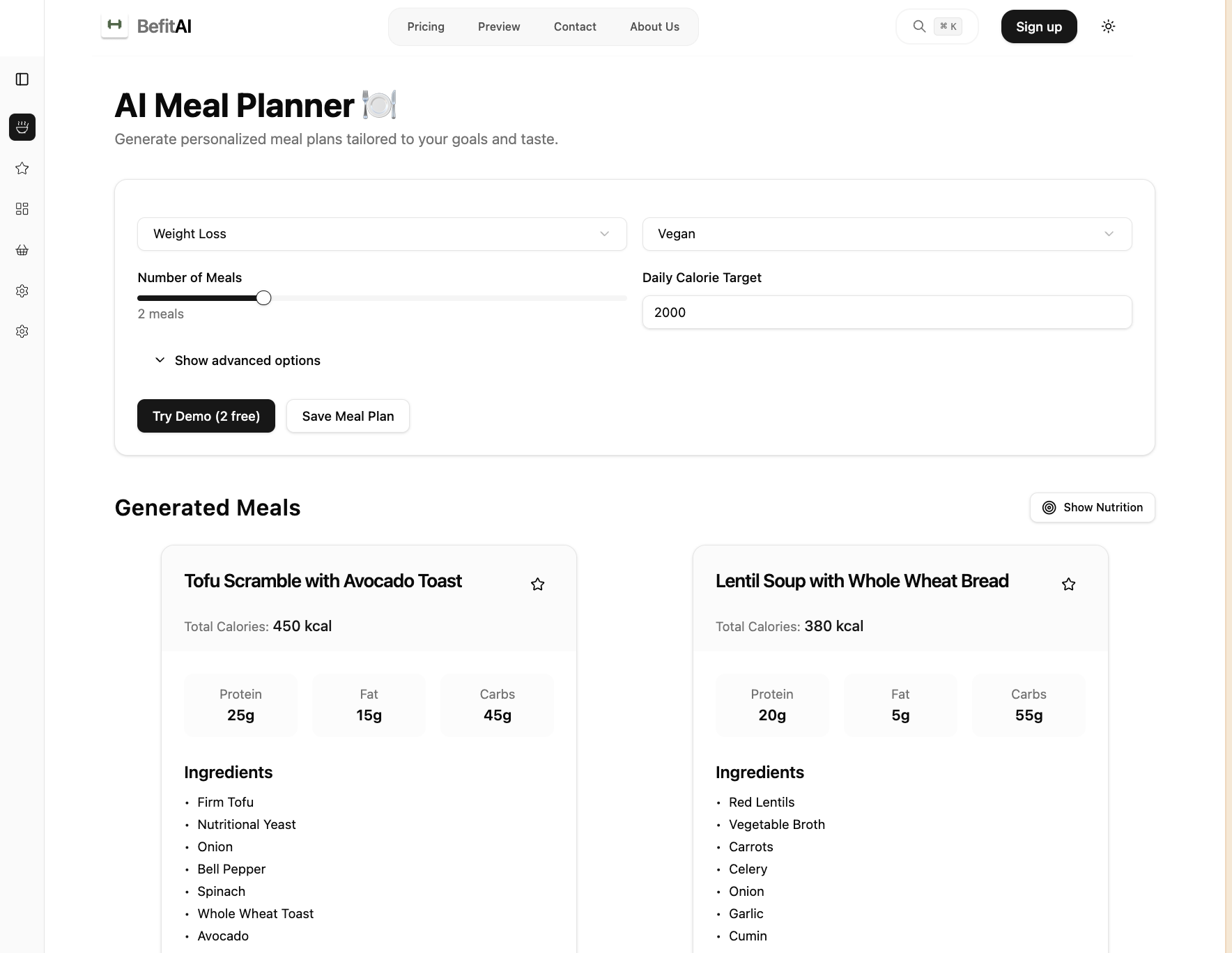Open the Vegan diet dropdown
The width and height of the screenshot is (1232, 953).
(886, 234)
